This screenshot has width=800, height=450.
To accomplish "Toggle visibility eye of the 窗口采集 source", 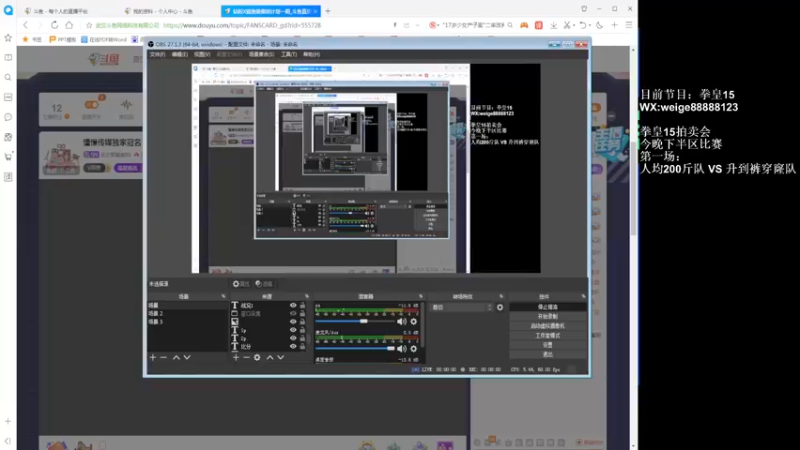I will click(293, 313).
